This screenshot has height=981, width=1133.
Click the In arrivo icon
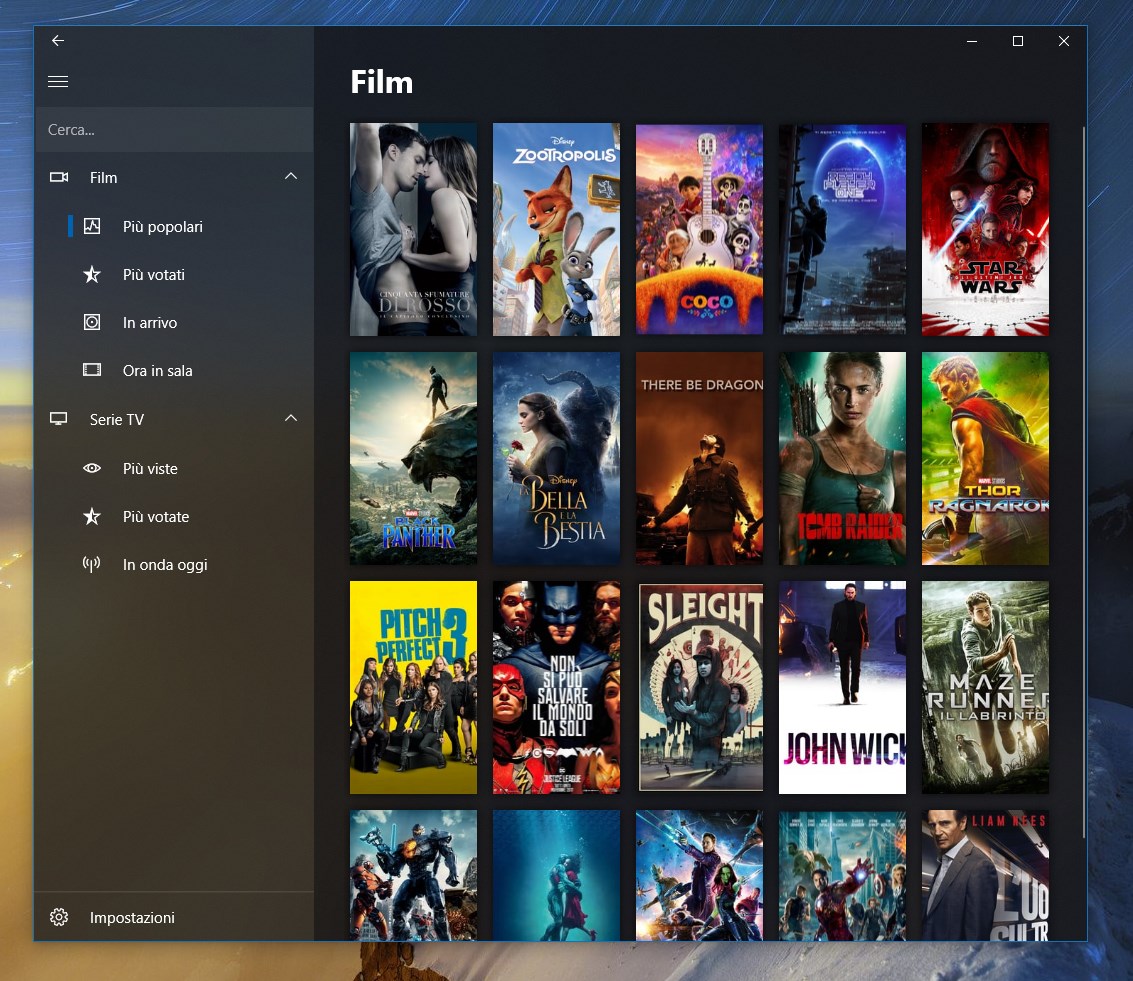coord(92,322)
